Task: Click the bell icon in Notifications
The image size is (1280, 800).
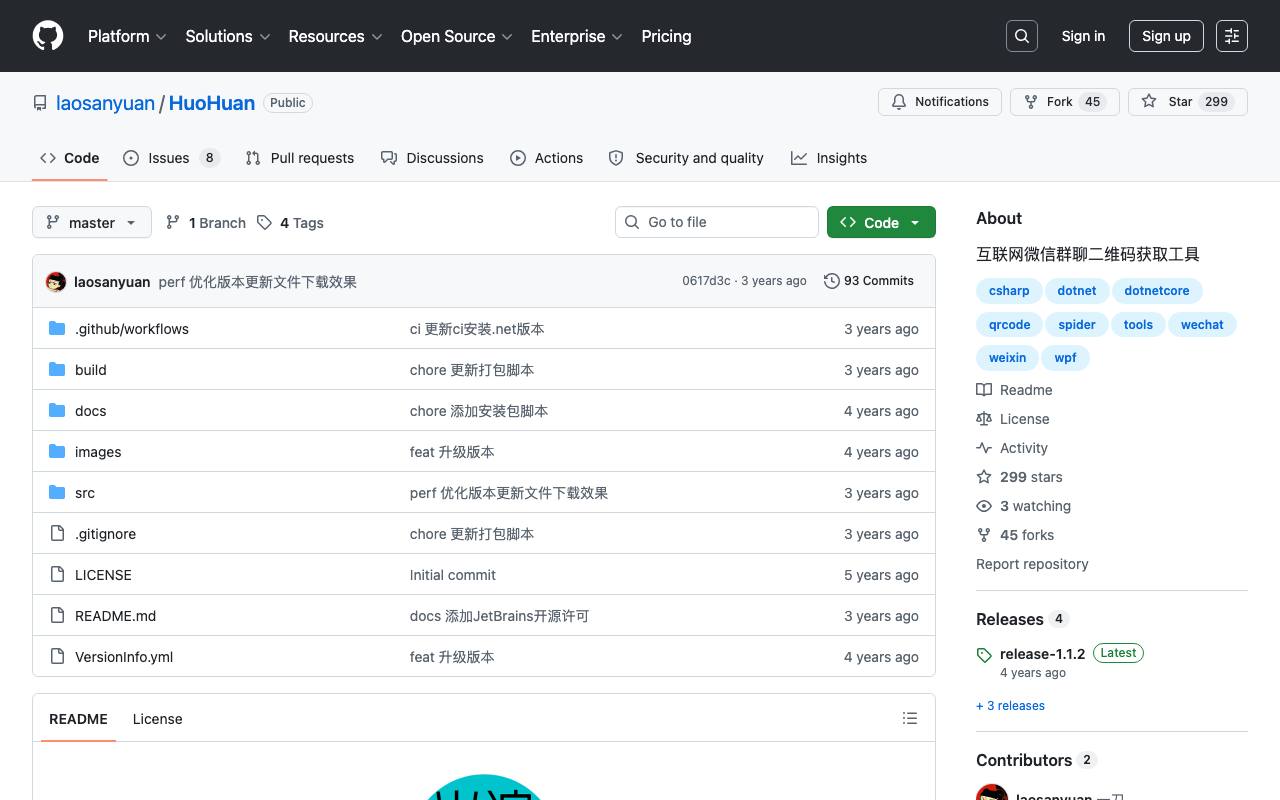Action: (x=899, y=102)
